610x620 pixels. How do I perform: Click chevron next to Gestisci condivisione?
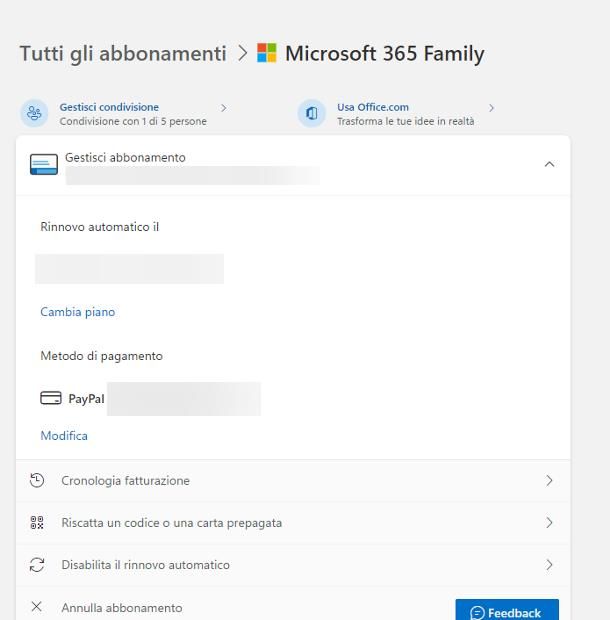pos(224,108)
